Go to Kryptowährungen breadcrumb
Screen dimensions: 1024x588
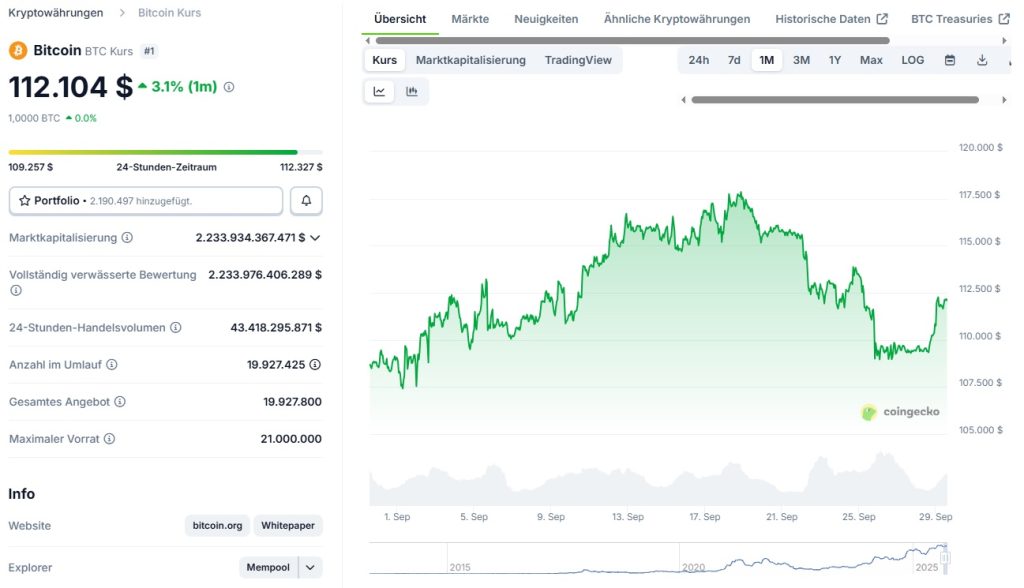tap(56, 12)
